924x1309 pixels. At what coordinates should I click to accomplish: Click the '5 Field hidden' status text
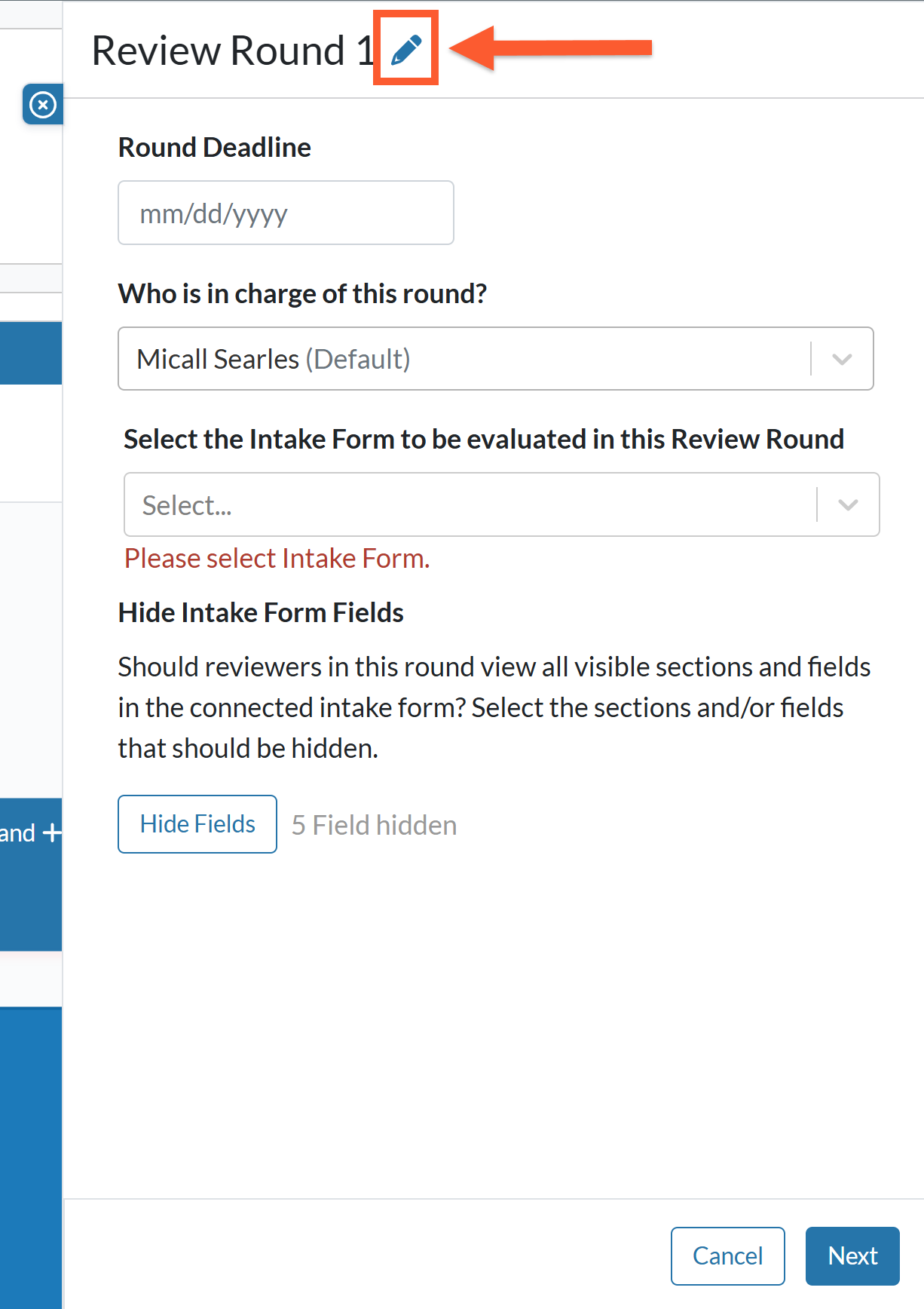375,825
